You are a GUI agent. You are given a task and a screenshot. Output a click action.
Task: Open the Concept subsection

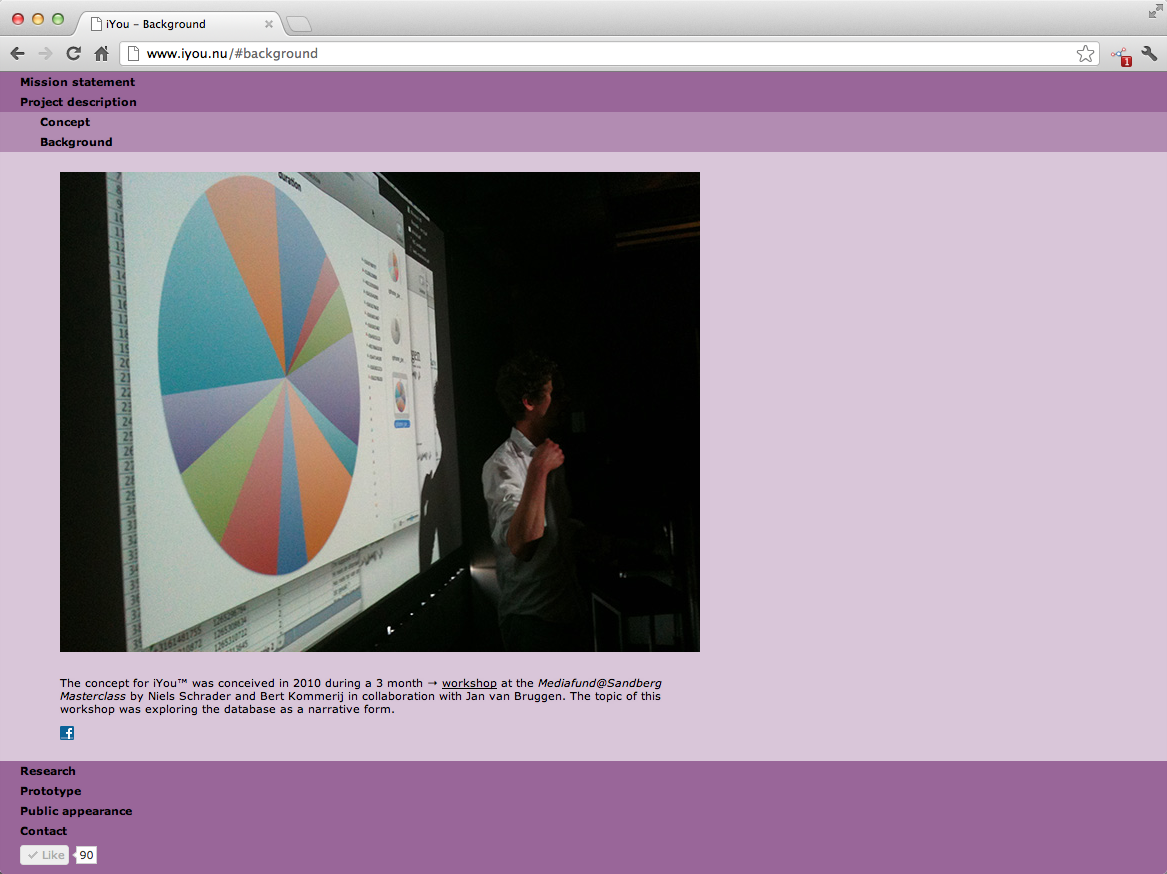[x=65, y=122]
